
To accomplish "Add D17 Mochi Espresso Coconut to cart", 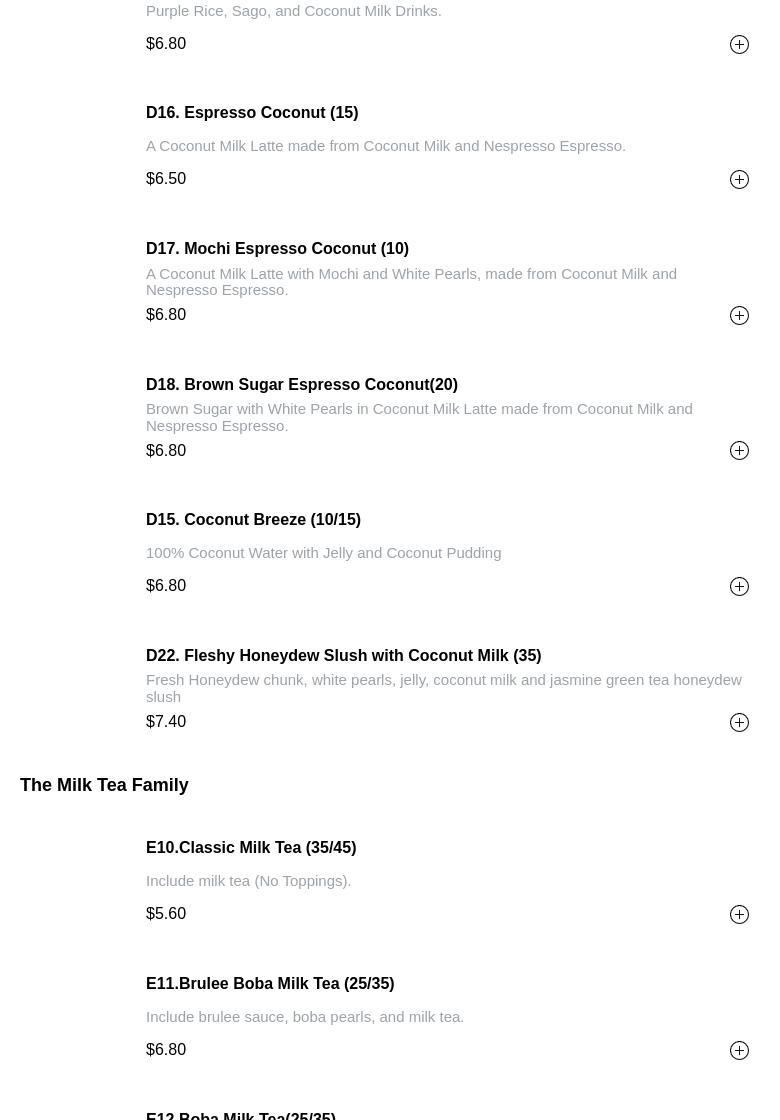I will (739, 315).
